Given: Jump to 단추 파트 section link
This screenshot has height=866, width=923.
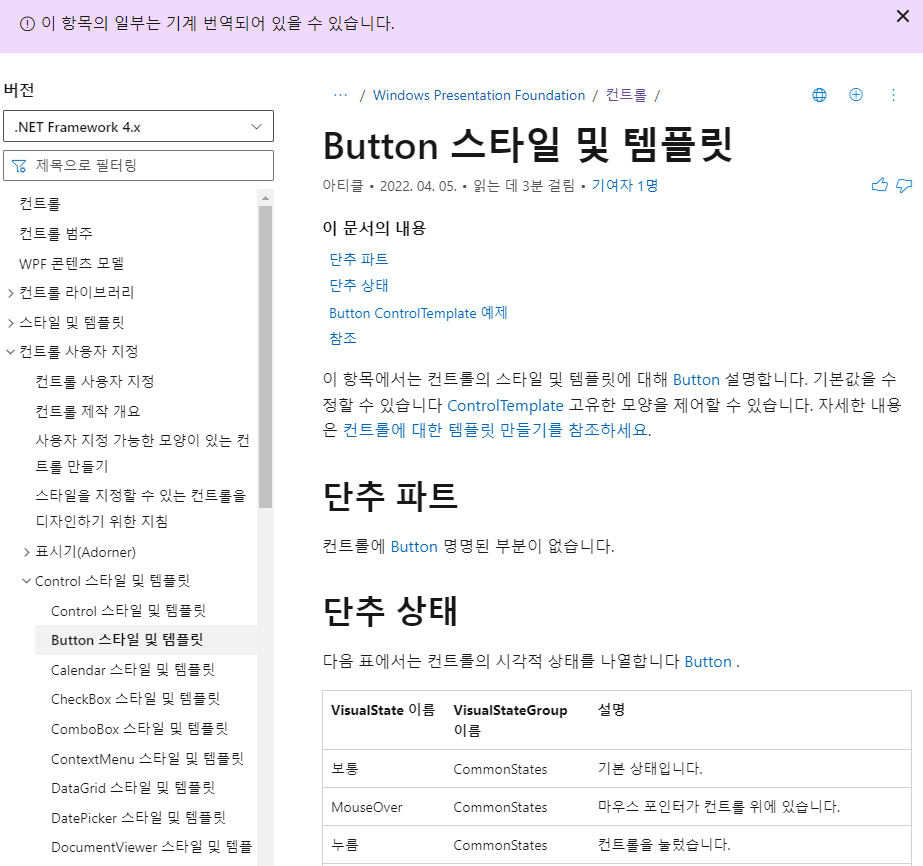Looking at the screenshot, I should pyautogui.click(x=358, y=259).
